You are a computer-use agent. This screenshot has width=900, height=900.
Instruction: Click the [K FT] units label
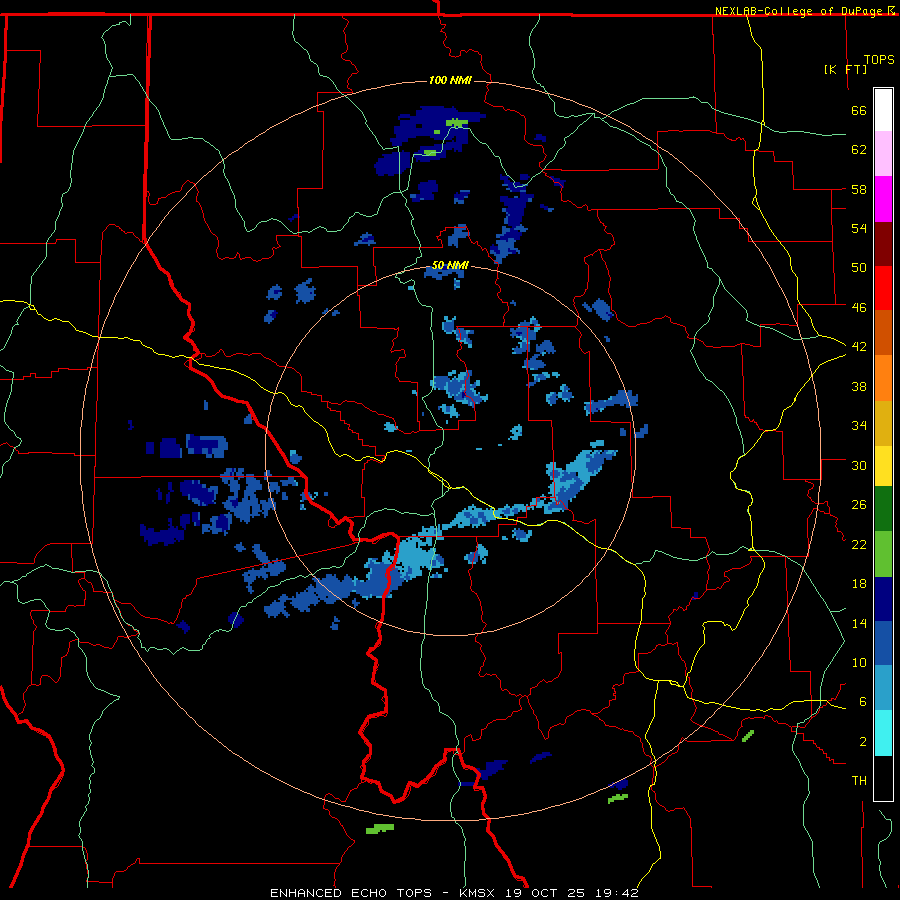coord(845,69)
